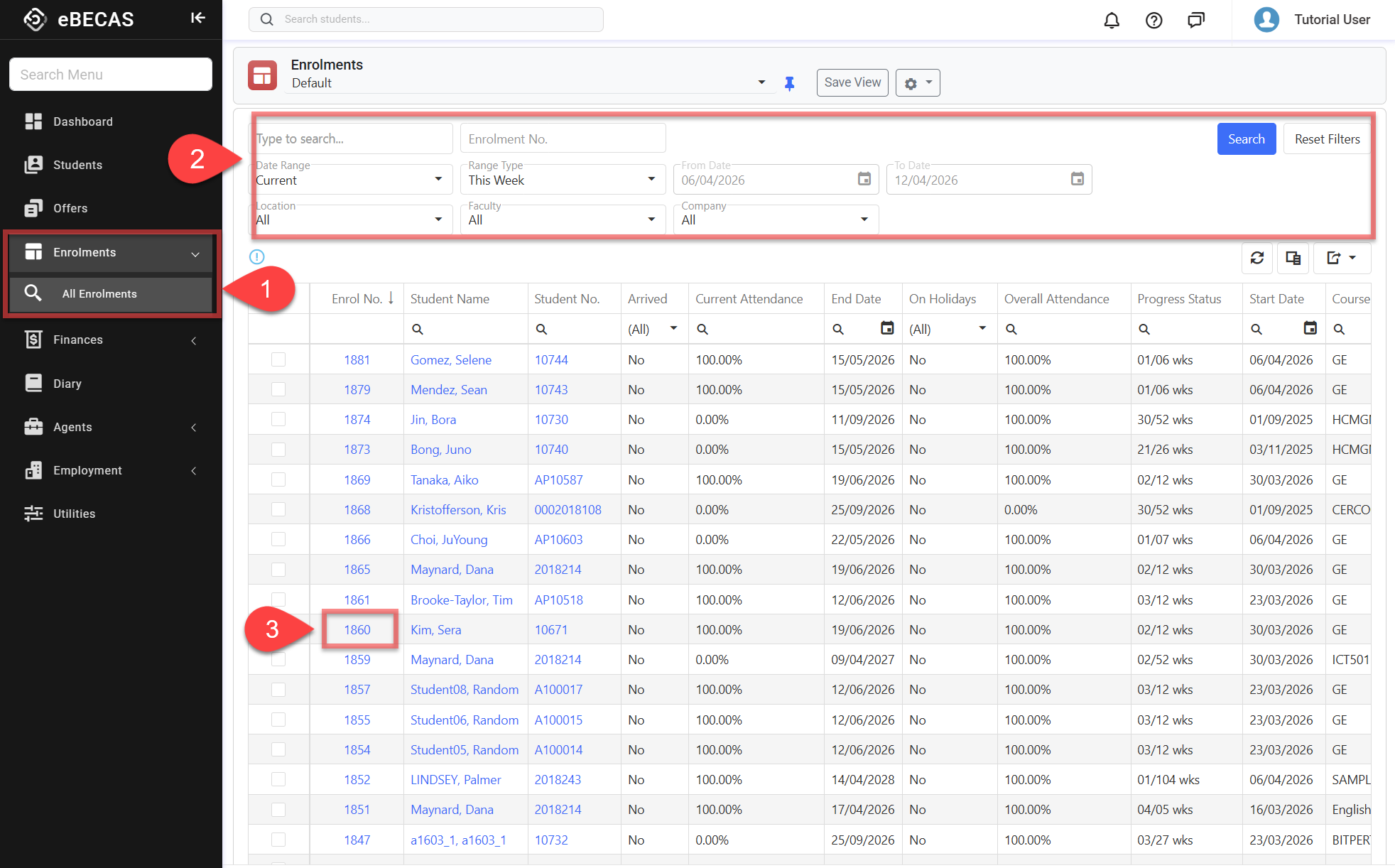Open the export dropdown arrow
1395x868 pixels.
1352,258
